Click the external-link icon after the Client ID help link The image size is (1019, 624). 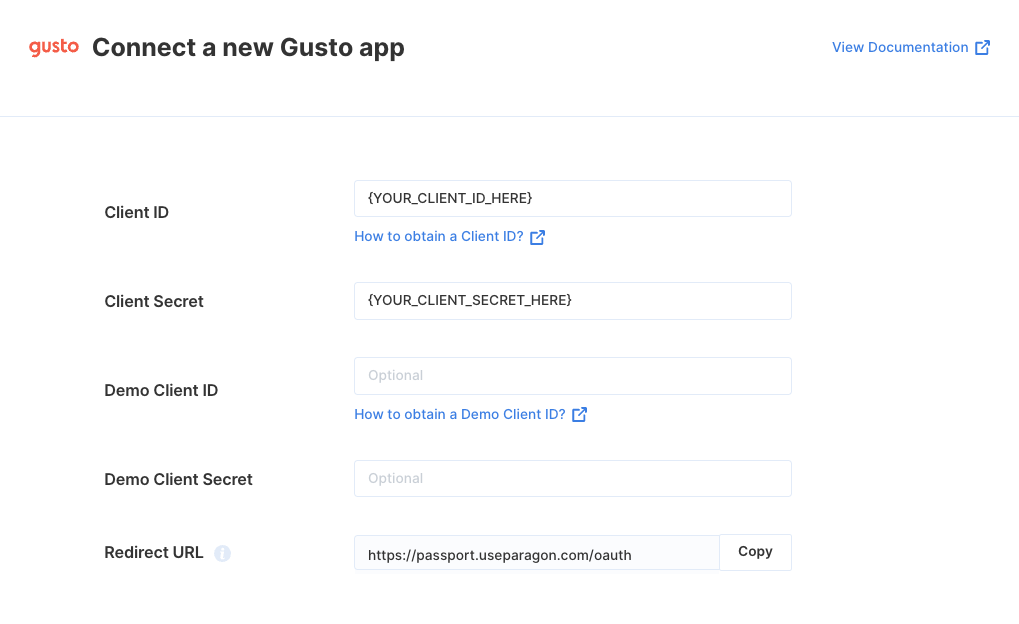[x=537, y=237]
